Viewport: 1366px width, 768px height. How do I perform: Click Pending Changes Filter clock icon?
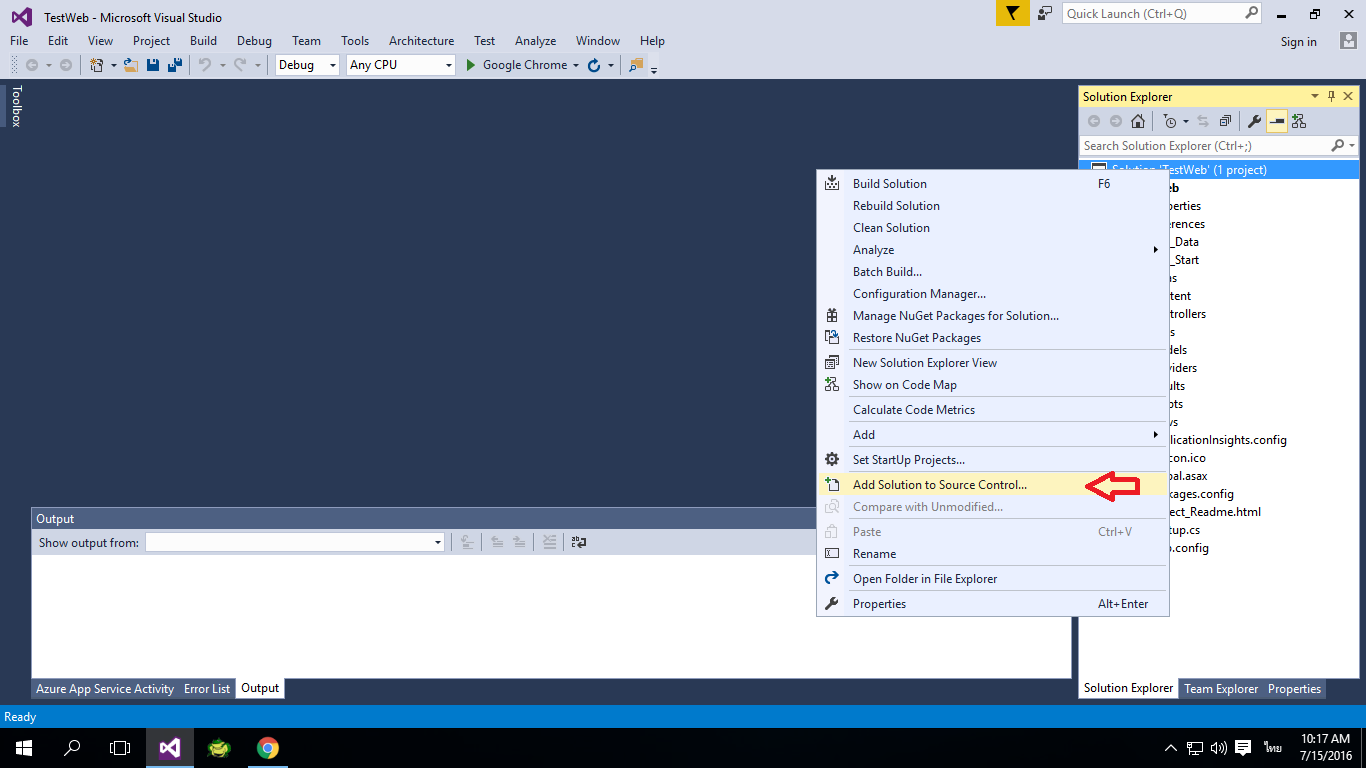point(1170,121)
